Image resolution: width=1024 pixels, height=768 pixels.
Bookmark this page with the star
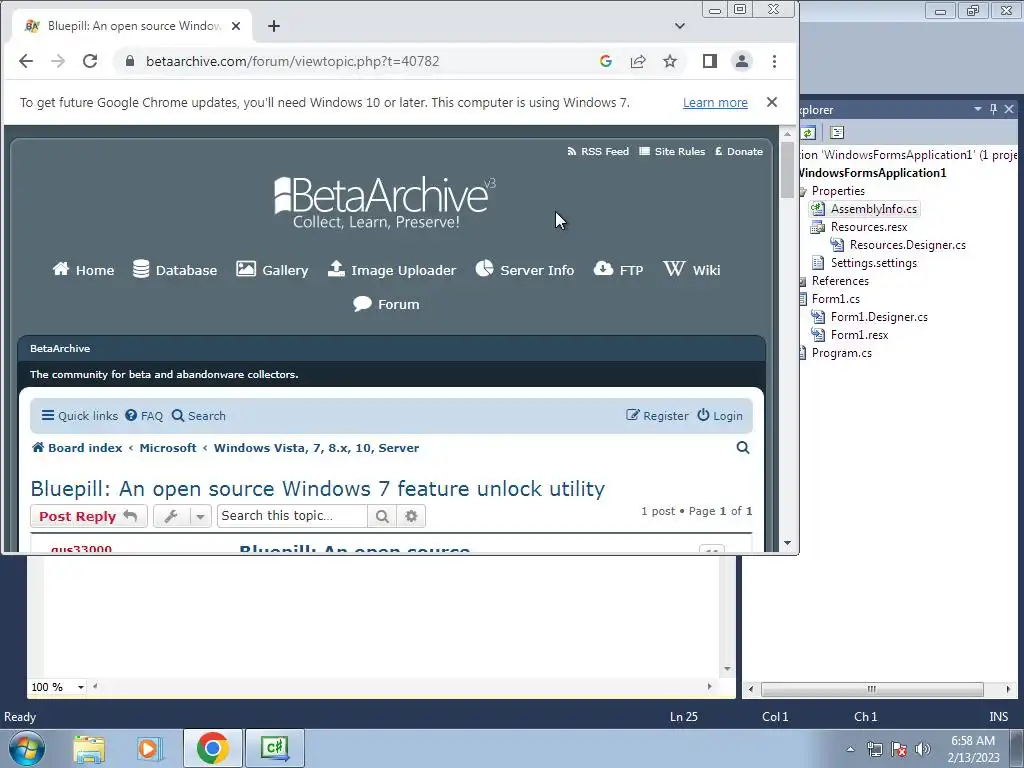(x=670, y=61)
